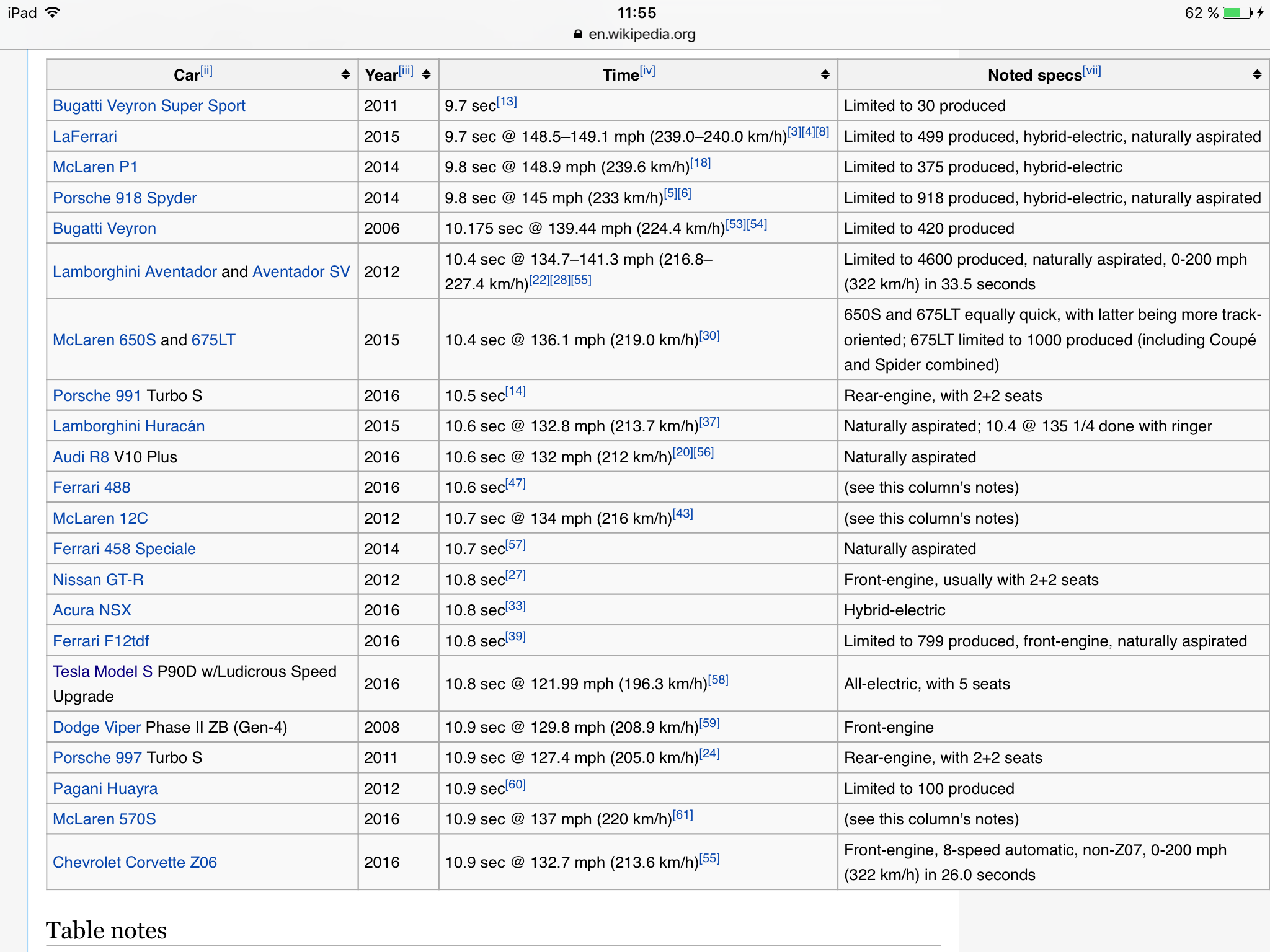The width and height of the screenshot is (1270, 952).
Task: Open citation [13] for Veyron Super Sport
Action: 507,102
